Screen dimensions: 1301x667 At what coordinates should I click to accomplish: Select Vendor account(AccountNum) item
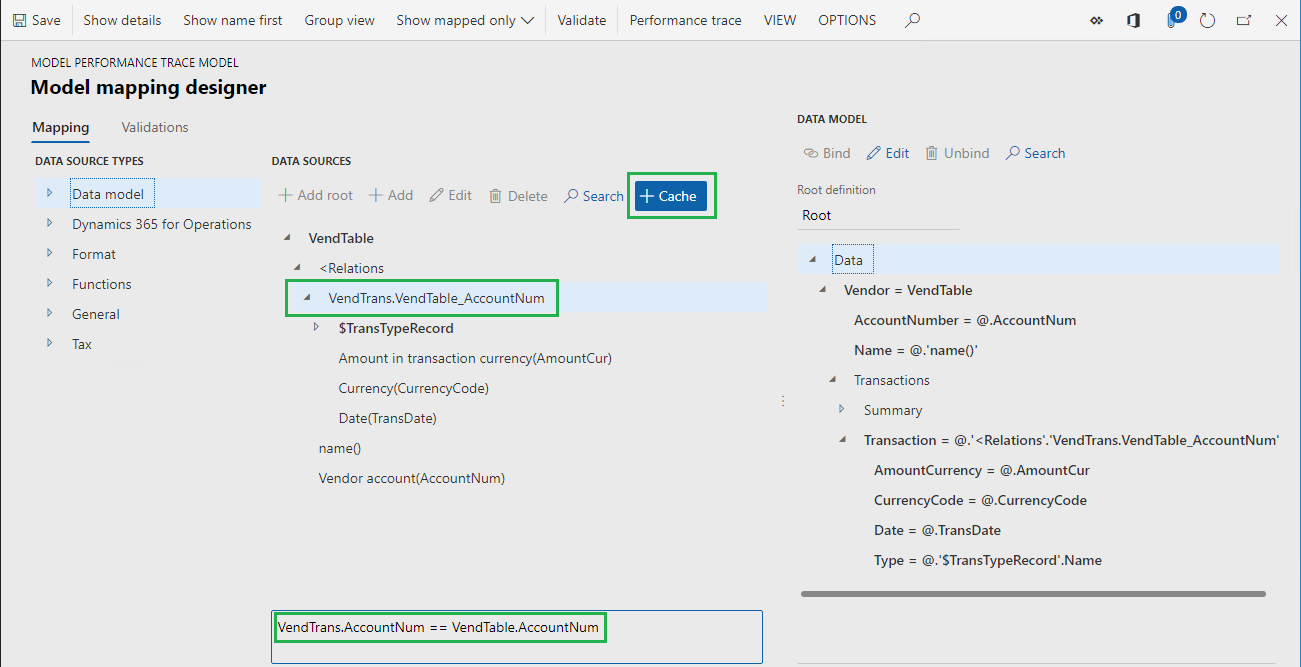click(411, 478)
